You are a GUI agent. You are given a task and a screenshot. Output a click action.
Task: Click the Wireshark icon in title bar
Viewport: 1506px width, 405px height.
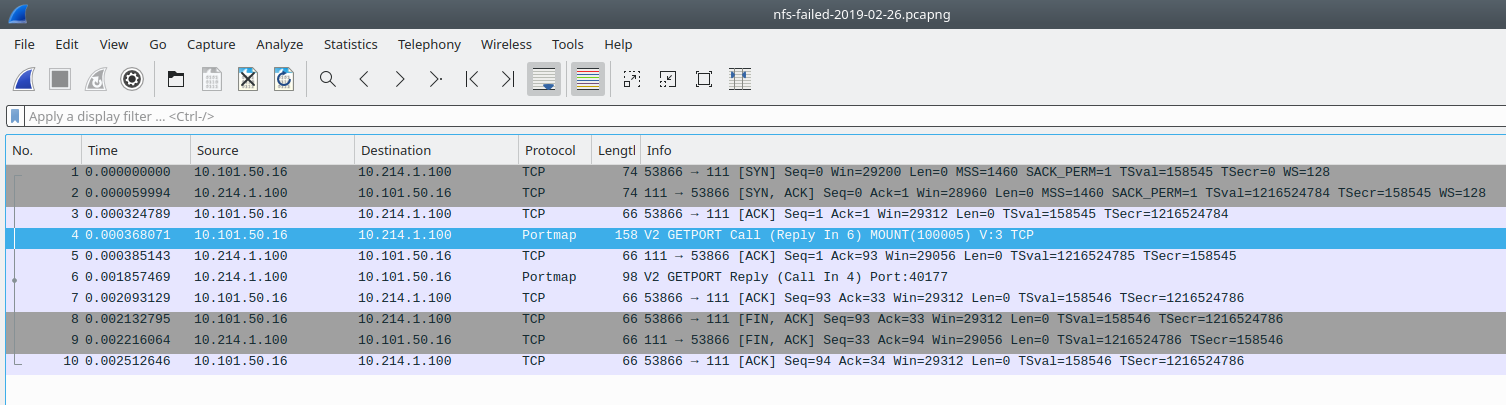18,14
